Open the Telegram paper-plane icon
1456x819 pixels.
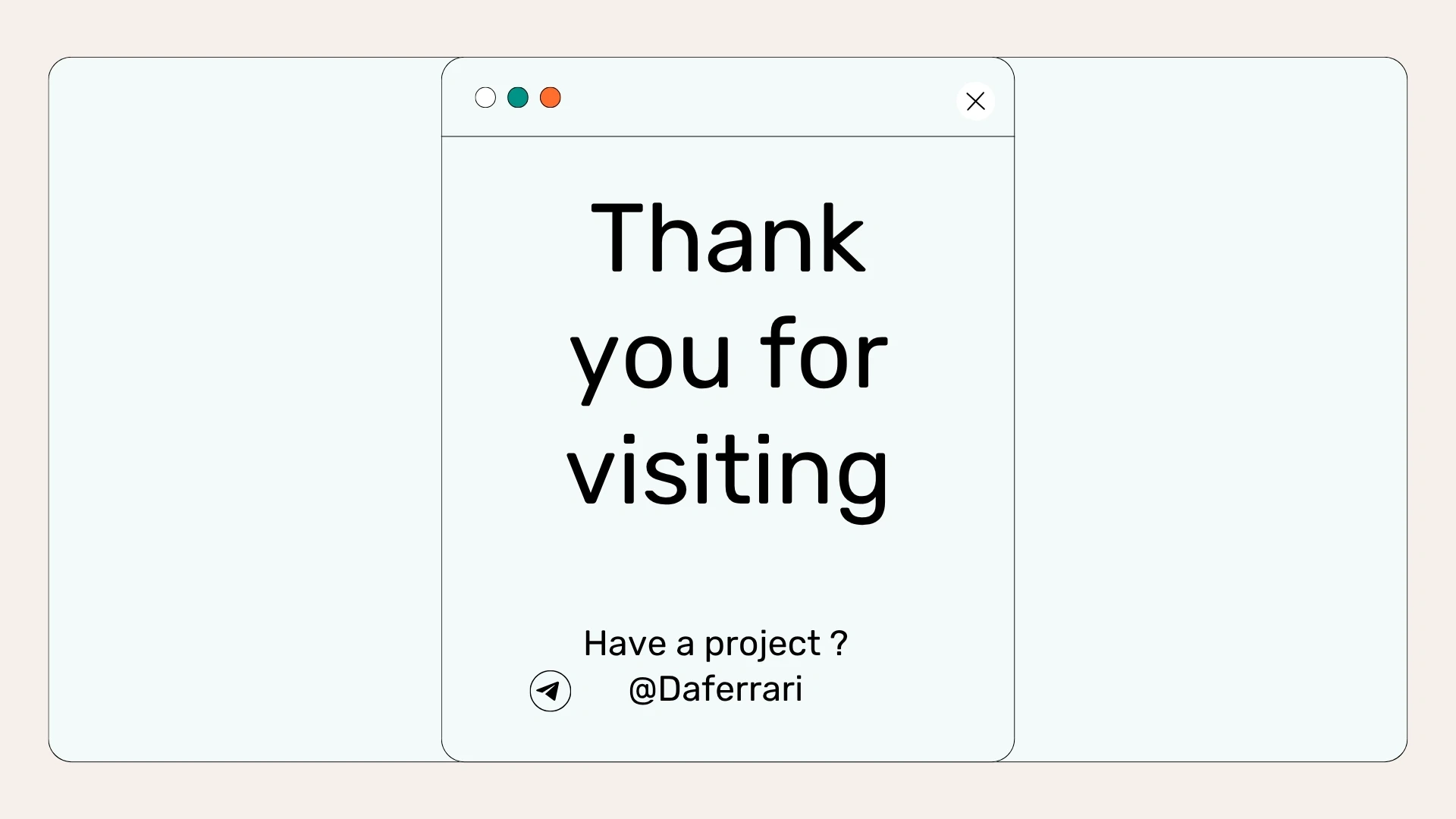(x=551, y=691)
